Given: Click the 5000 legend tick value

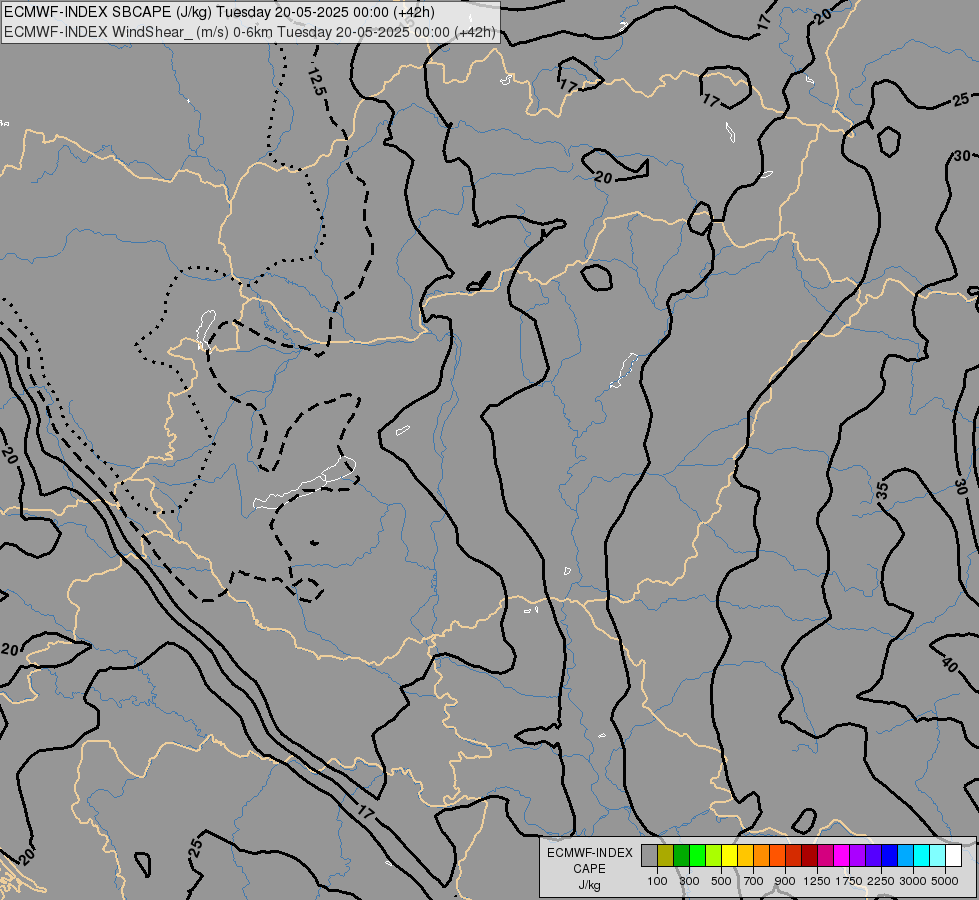Looking at the screenshot, I should pos(945,881).
